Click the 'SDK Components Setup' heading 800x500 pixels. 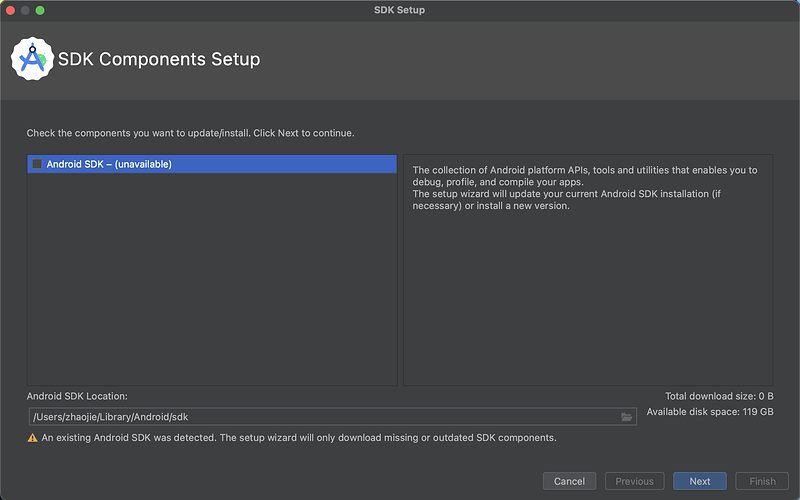(159, 59)
